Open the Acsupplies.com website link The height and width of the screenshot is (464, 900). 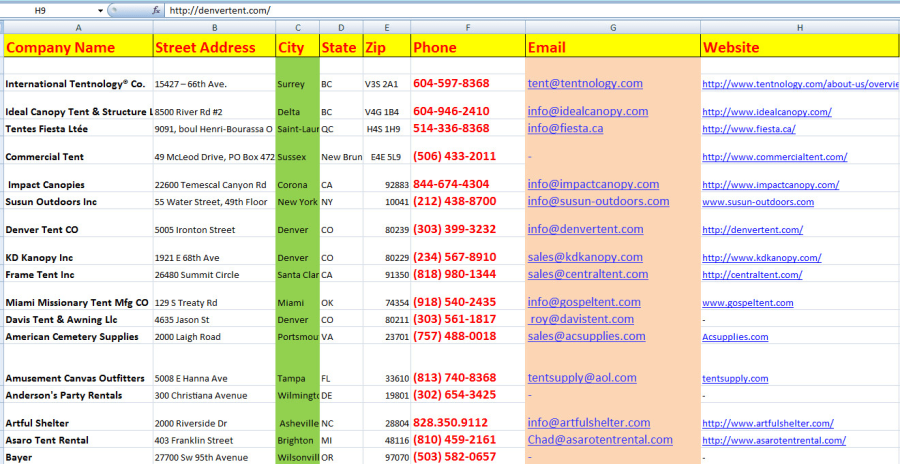(x=735, y=337)
